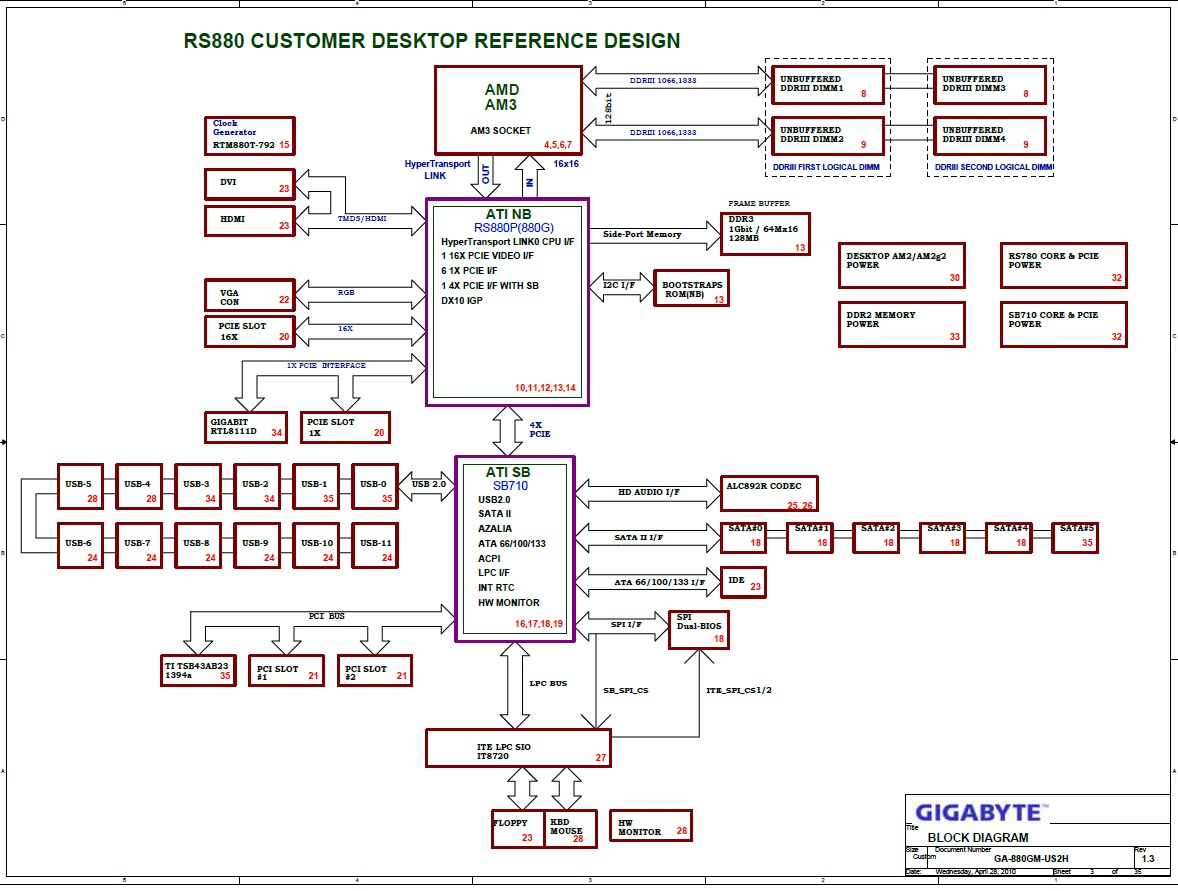This screenshot has width=1178, height=891.
Task: Click the SB710 CORE & PCIE POWER block
Action: [1064, 325]
